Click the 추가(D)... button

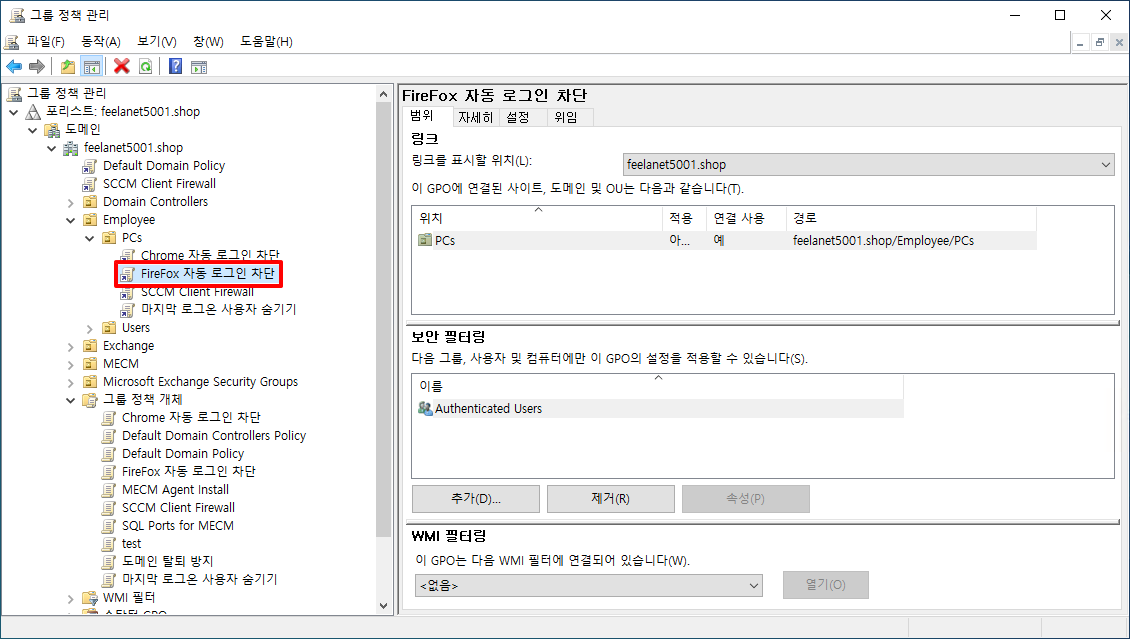(x=476, y=499)
